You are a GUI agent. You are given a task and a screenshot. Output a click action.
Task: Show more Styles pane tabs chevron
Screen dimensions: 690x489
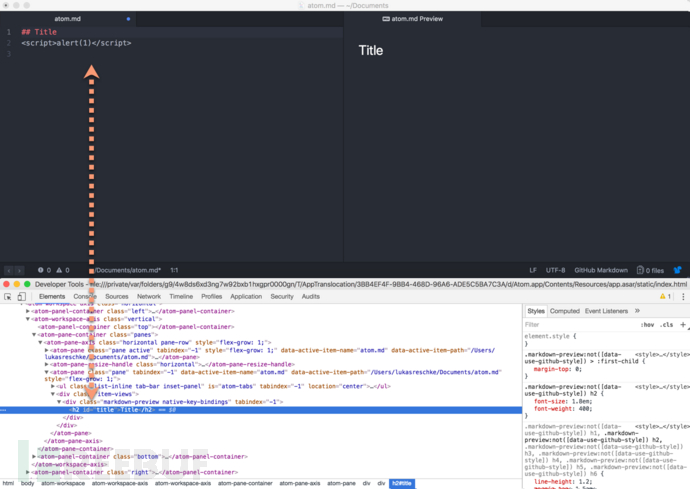(x=637, y=311)
